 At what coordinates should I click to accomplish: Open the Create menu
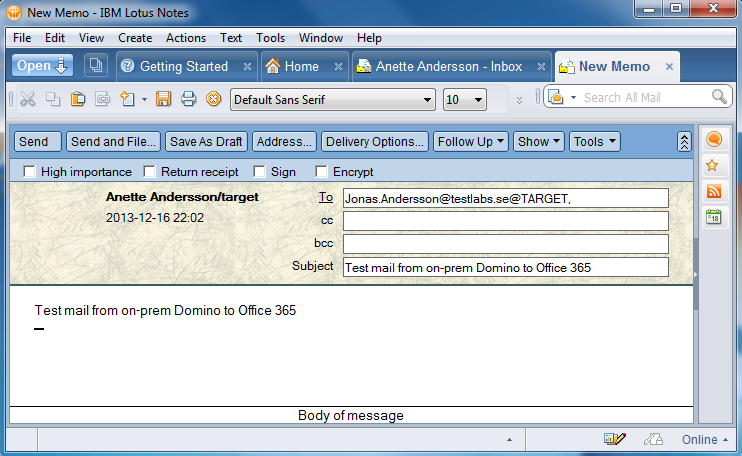[x=135, y=38]
